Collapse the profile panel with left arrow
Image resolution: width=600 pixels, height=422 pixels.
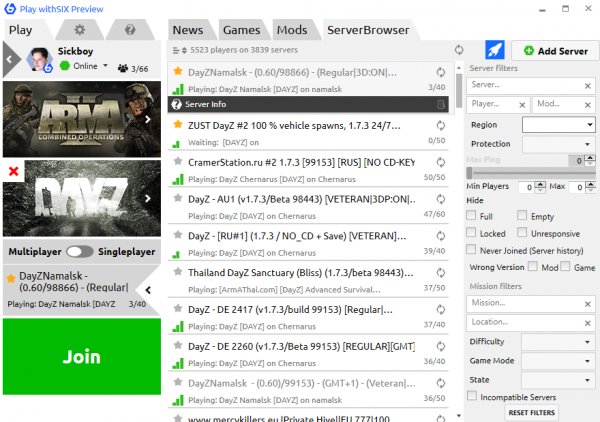coord(9,59)
